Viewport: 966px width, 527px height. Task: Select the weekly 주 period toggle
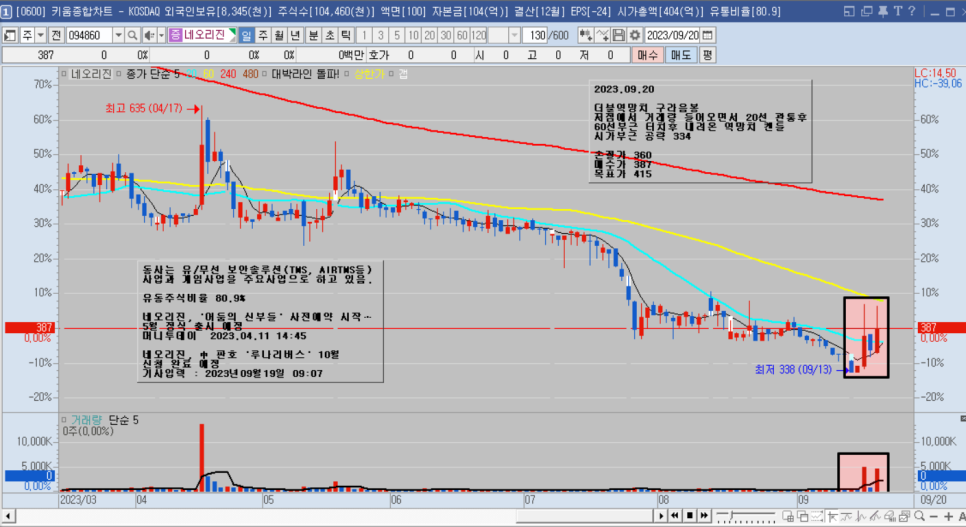[x=263, y=35]
